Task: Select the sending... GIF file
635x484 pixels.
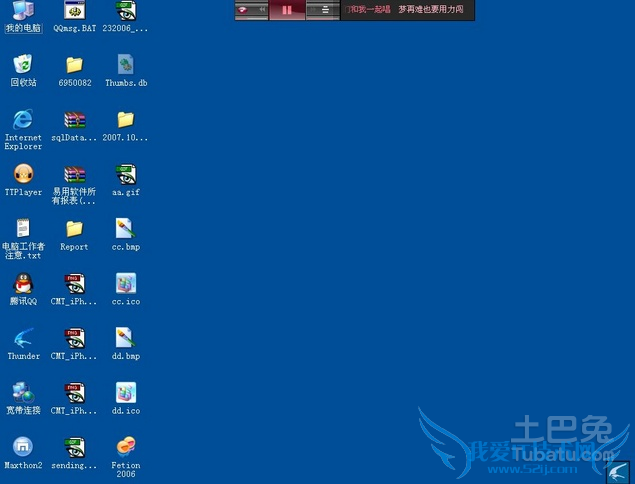Action: tap(75, 453)
